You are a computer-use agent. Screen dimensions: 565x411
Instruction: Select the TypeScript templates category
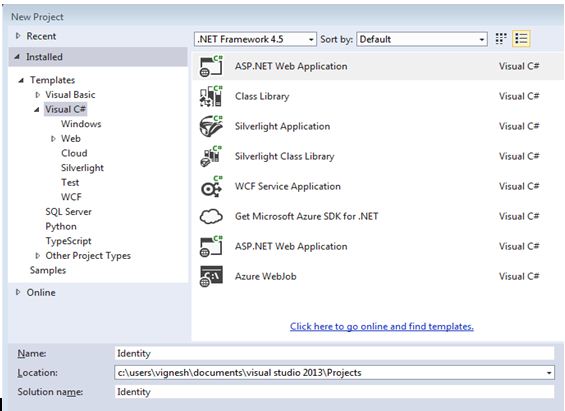68,241
